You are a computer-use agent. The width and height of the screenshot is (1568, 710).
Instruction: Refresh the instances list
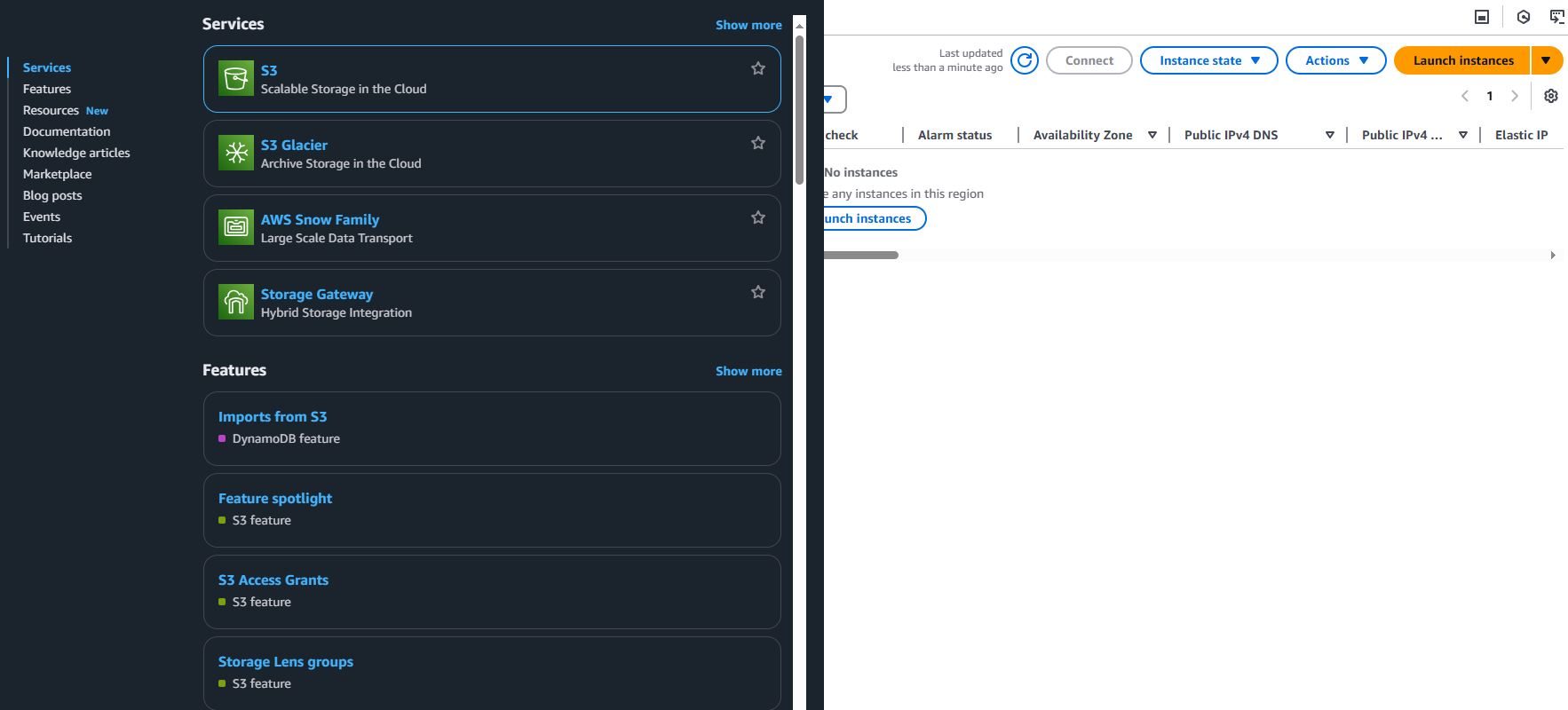(x=1025, y=60)
